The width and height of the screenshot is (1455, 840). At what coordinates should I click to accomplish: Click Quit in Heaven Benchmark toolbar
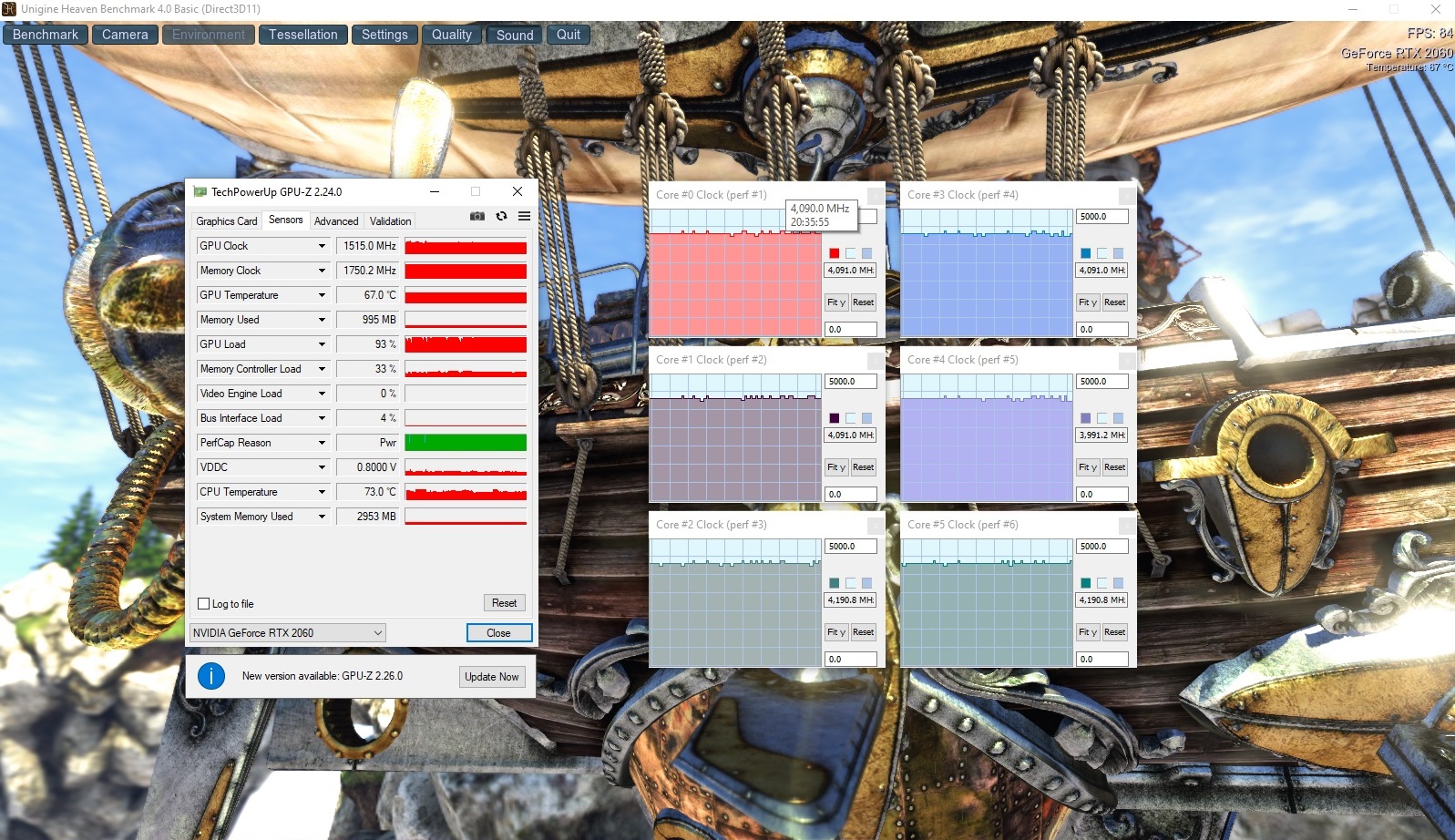tap(569, 35)
